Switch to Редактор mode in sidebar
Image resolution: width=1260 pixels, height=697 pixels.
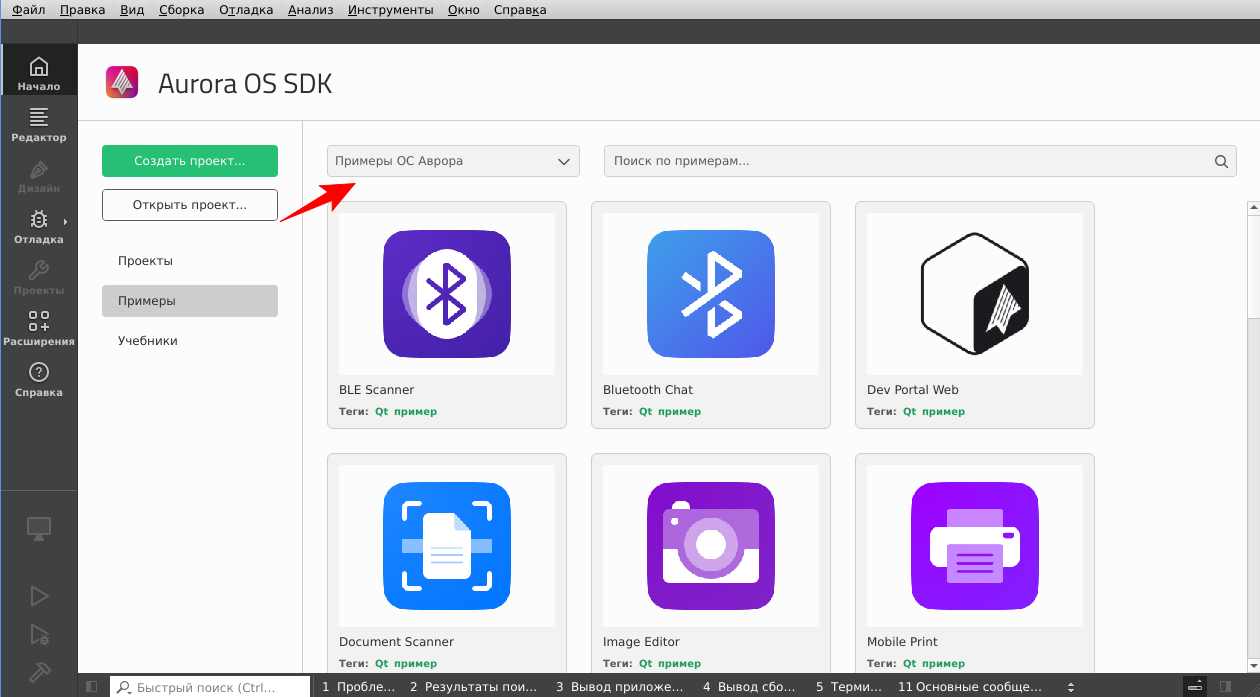click(x=38, y=124)
